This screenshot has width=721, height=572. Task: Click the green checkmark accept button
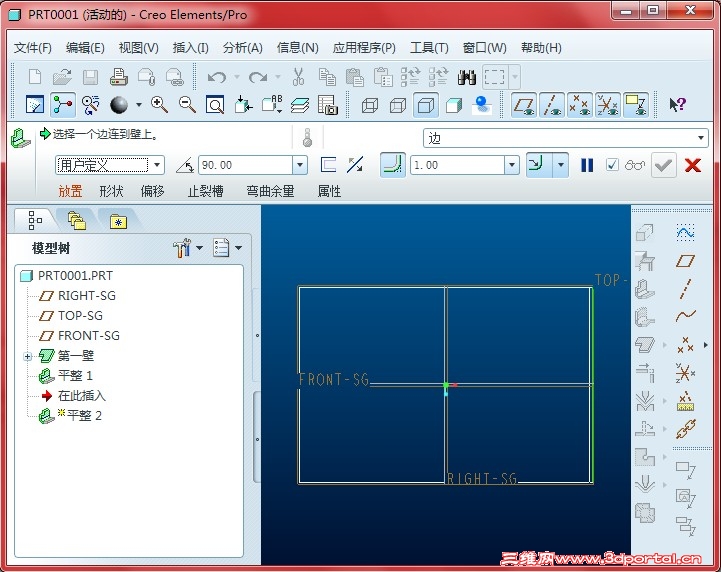664,165
